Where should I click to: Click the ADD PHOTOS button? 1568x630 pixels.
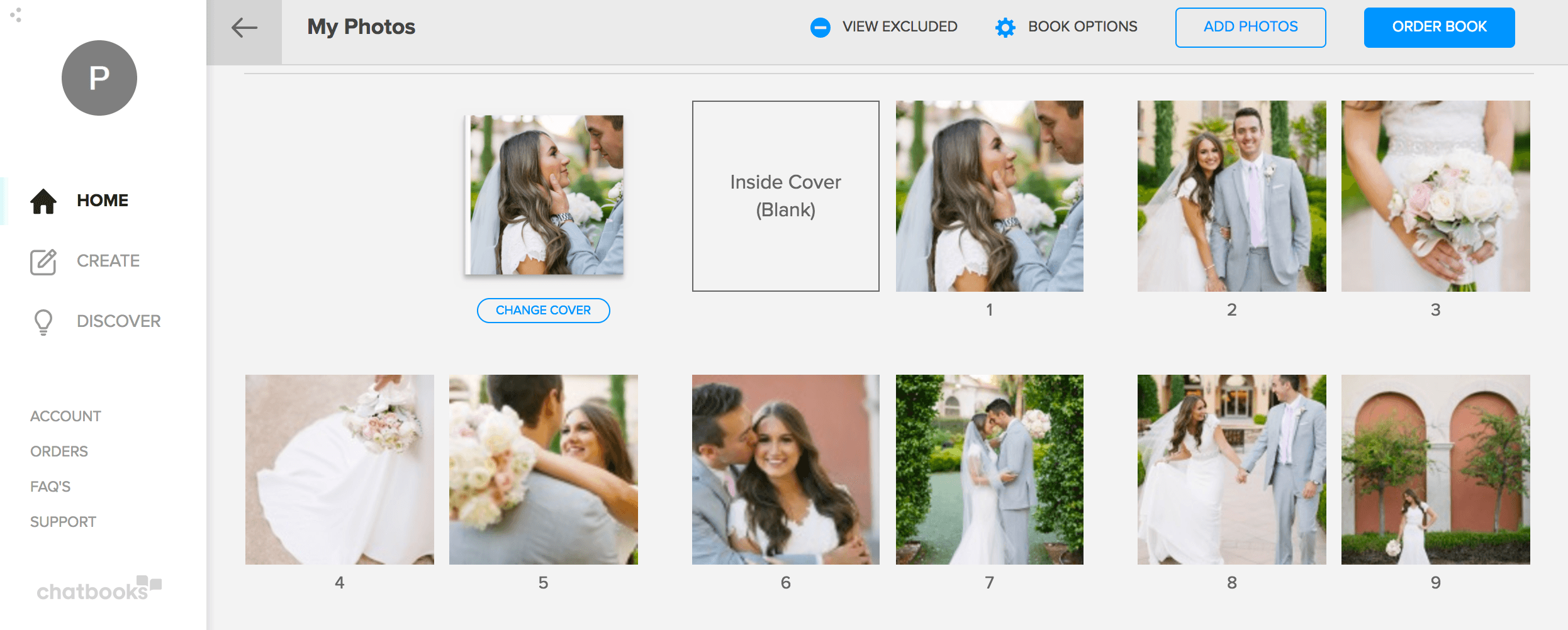(1250, 27)
